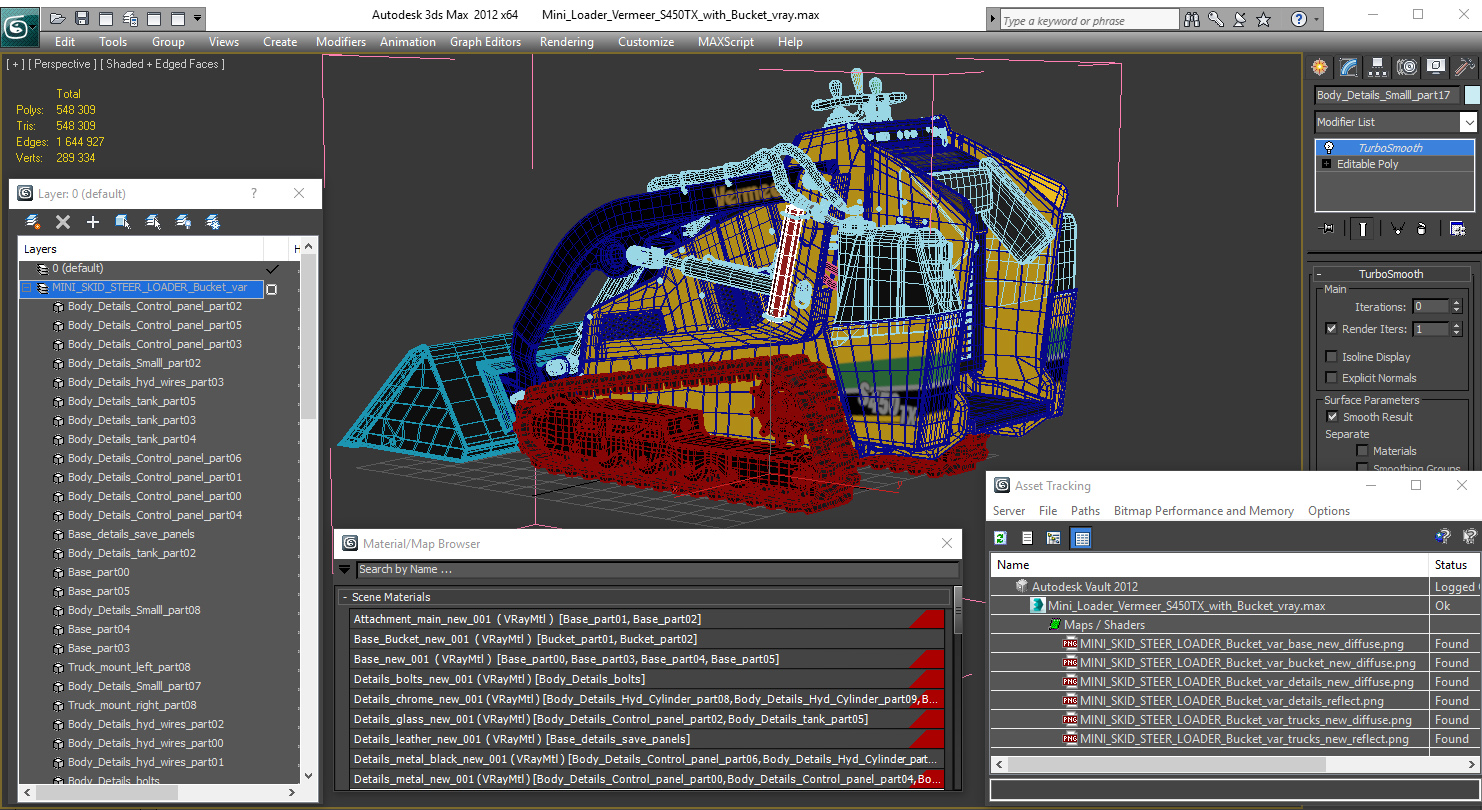Image resolution: width=1482 pixels, height=810 pixels.
Task: Click Status column header in Asset Tracking
Action: pyautogui.click(x=1453, y=565)
